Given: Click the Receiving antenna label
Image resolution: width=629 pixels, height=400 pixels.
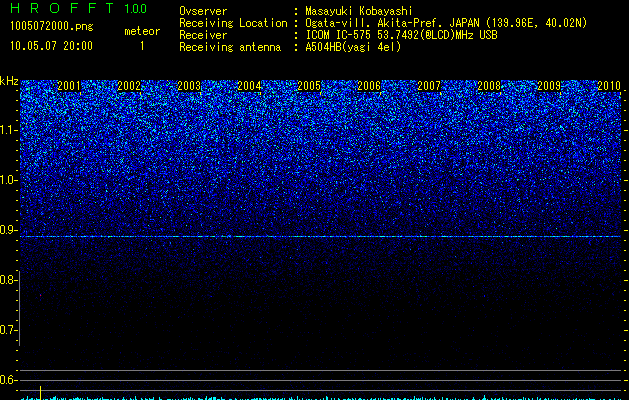Looking at the screenshot, I should click(x=230, y=47).
